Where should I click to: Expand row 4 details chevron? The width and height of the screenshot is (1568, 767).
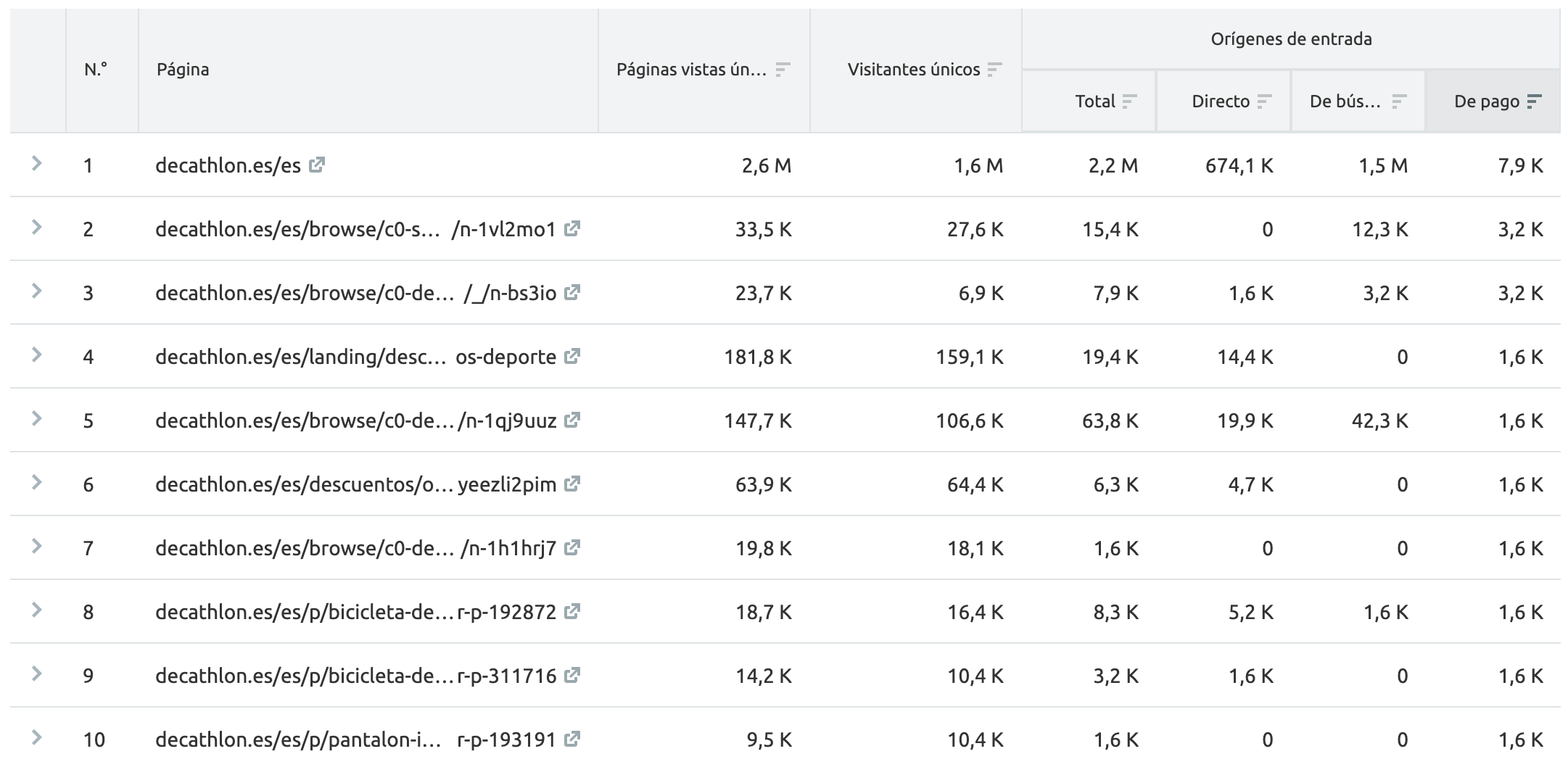(36, 355)
